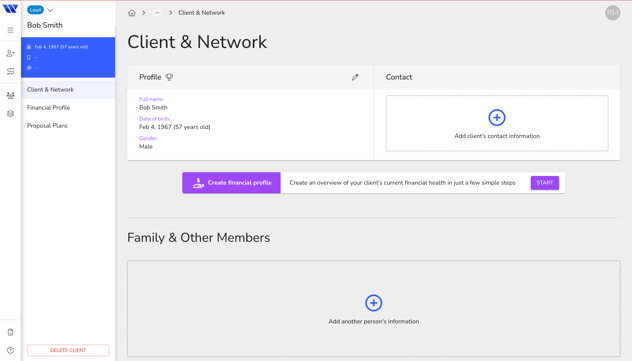Viewport: 632px width, 361px height.
Task: Open the Financial Profile menu item
Action: (x=68, y=108)
